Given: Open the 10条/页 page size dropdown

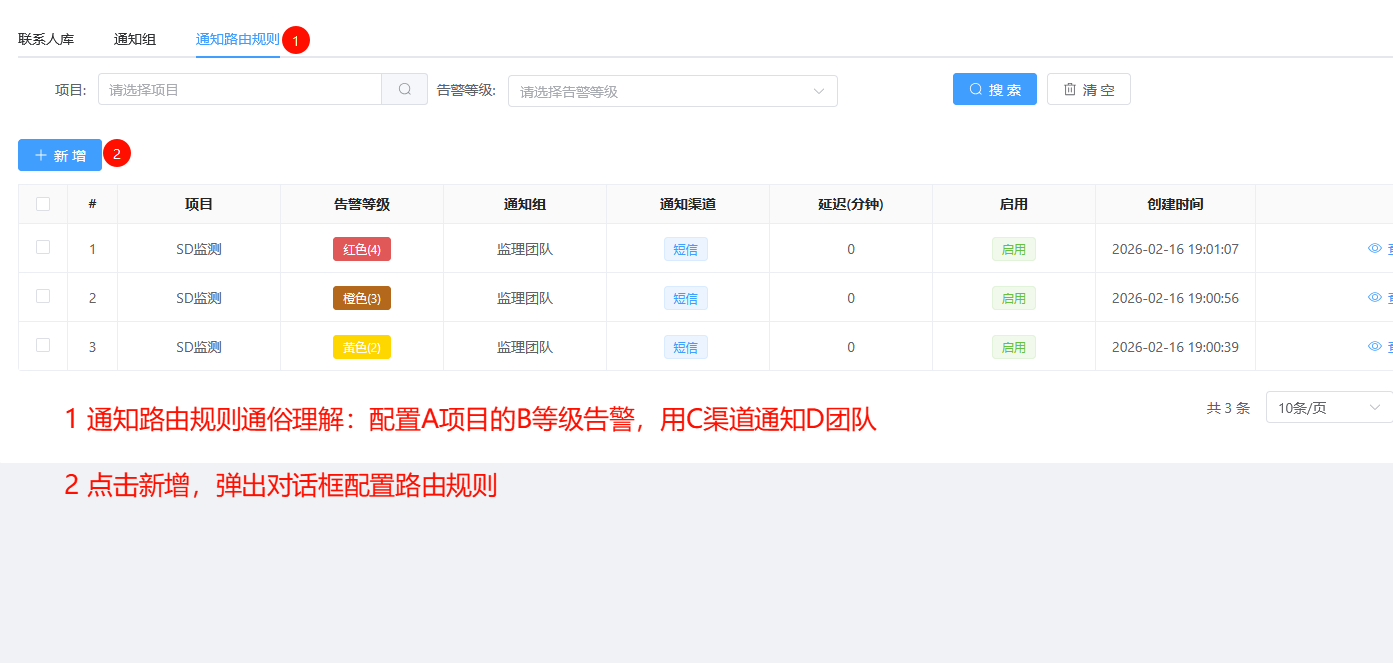Looking at the screenshot, I should click(1329, 407).
